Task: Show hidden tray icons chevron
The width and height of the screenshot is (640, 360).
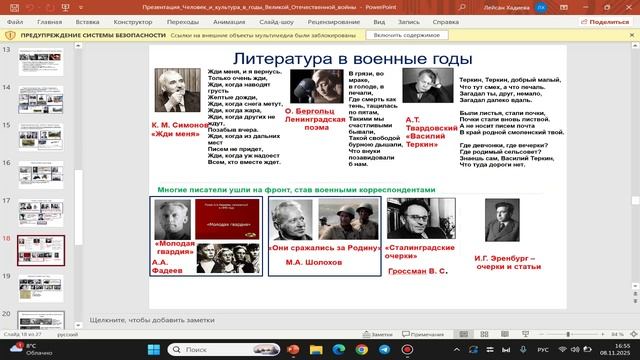Action: pyautogui.click(x=456, y=350)
